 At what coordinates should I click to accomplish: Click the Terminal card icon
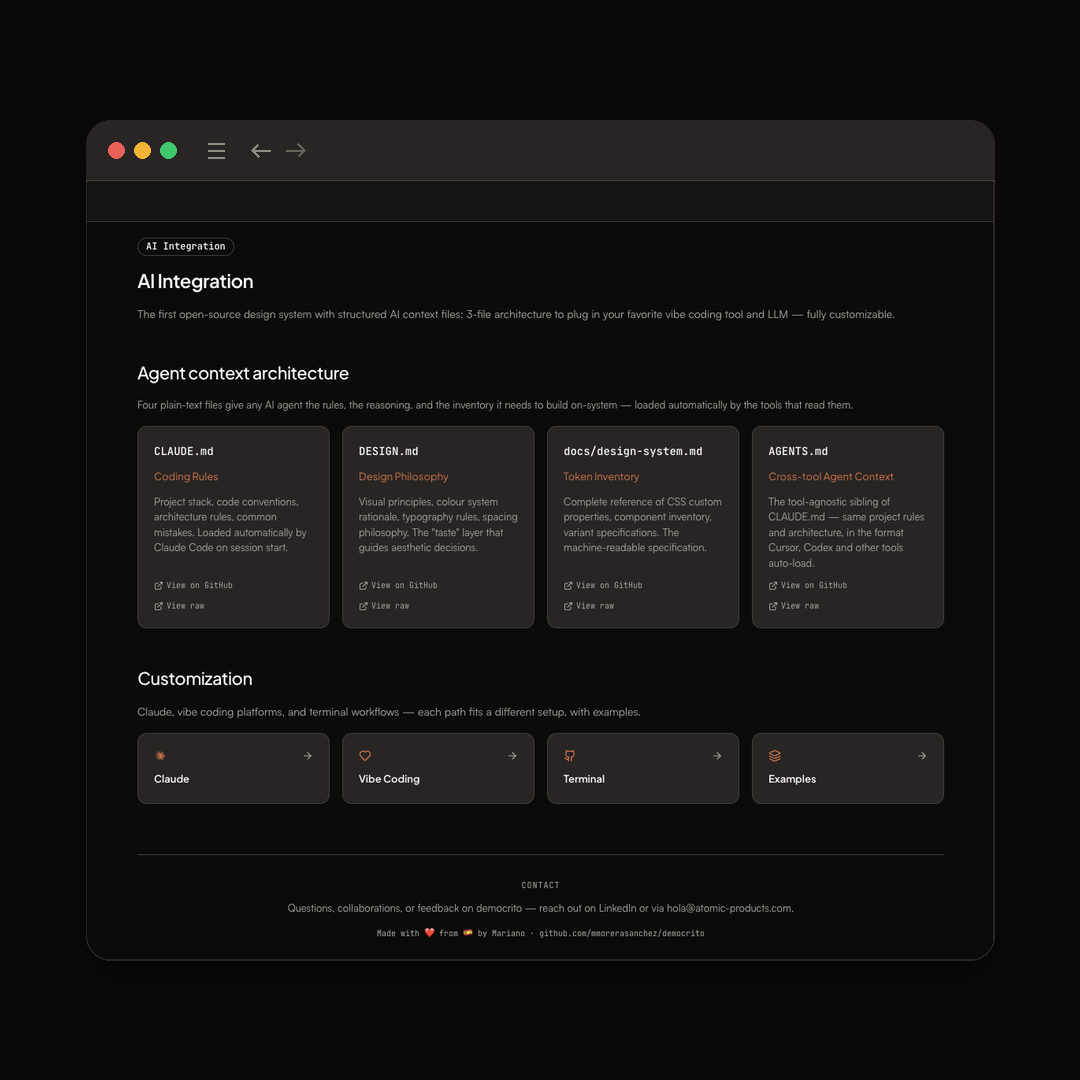[570, 756]
